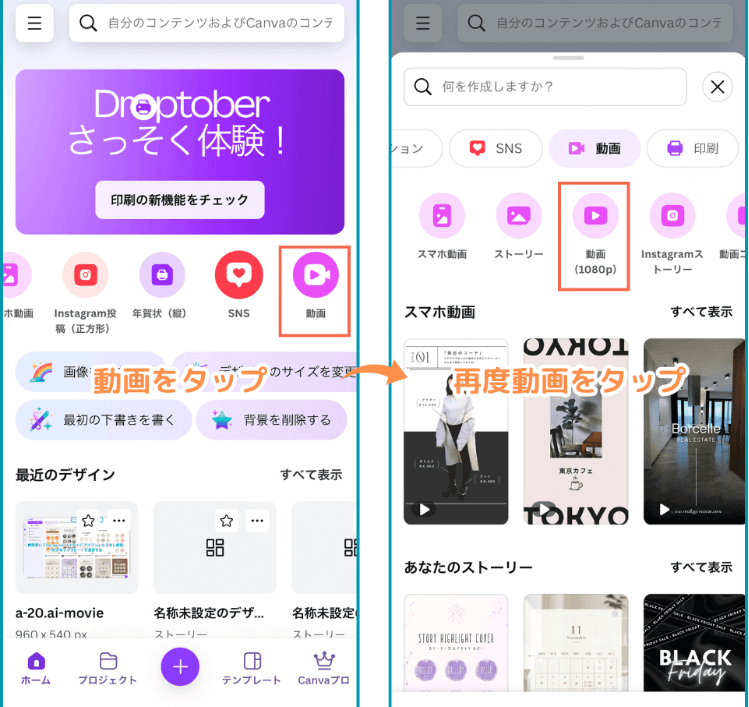Select the 動画 category chip
749x707 pixels.
point(595,149)
